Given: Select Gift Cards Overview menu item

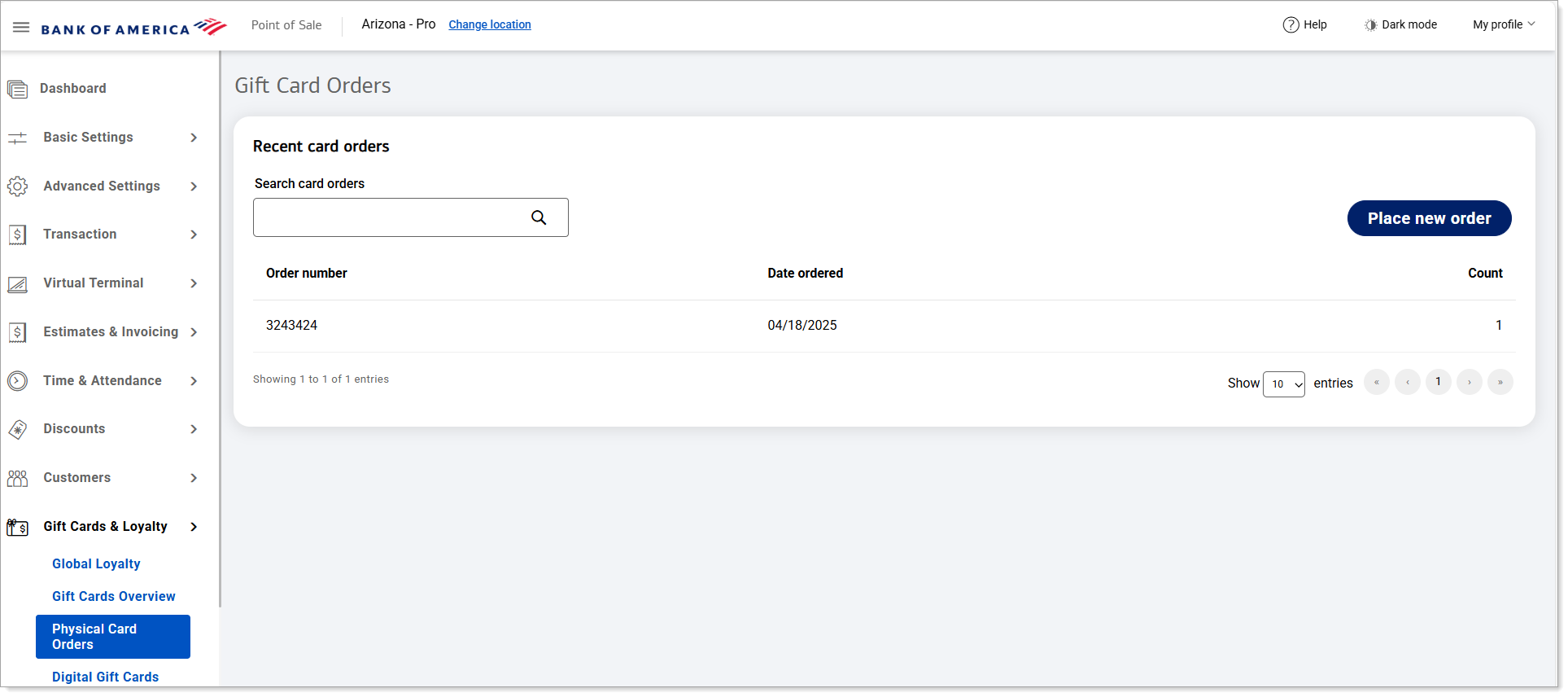Looking at the screenshot, I should point(113,596).
